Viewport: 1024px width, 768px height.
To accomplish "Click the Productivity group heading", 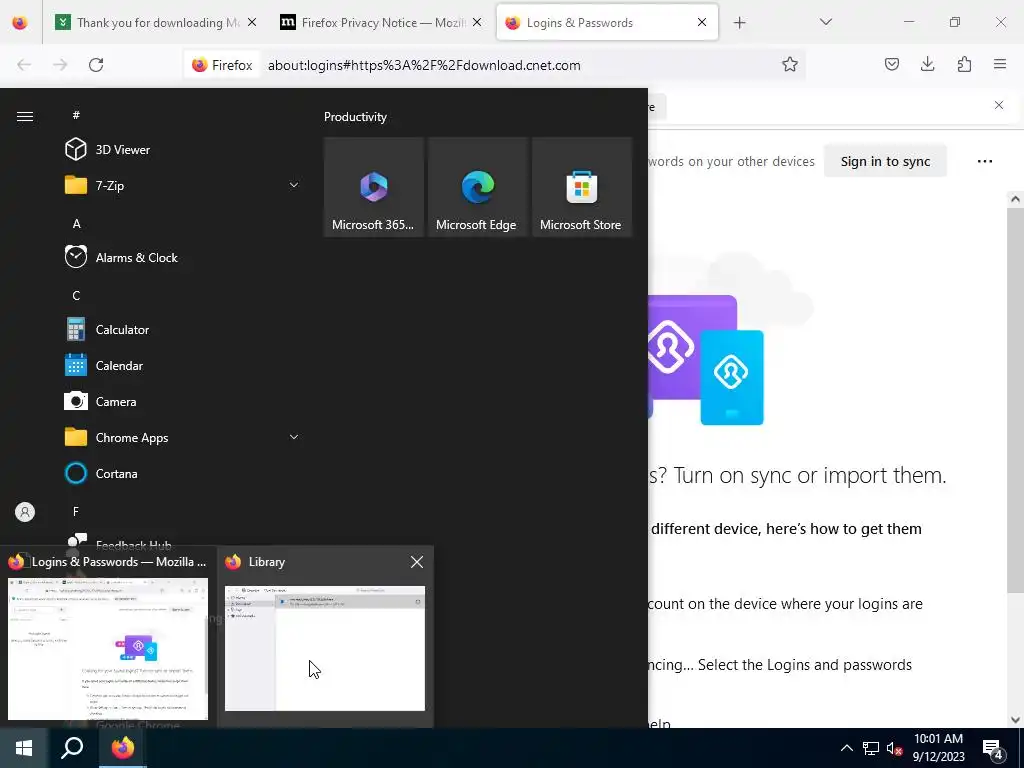I will [355, 117].
